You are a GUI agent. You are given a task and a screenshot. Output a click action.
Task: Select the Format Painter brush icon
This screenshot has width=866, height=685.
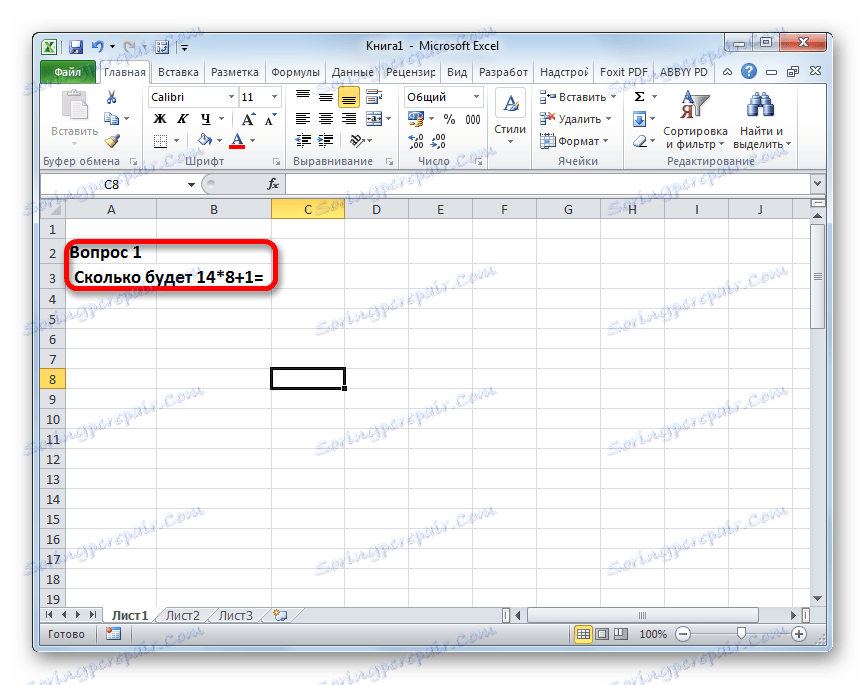[x=112, y=141]
